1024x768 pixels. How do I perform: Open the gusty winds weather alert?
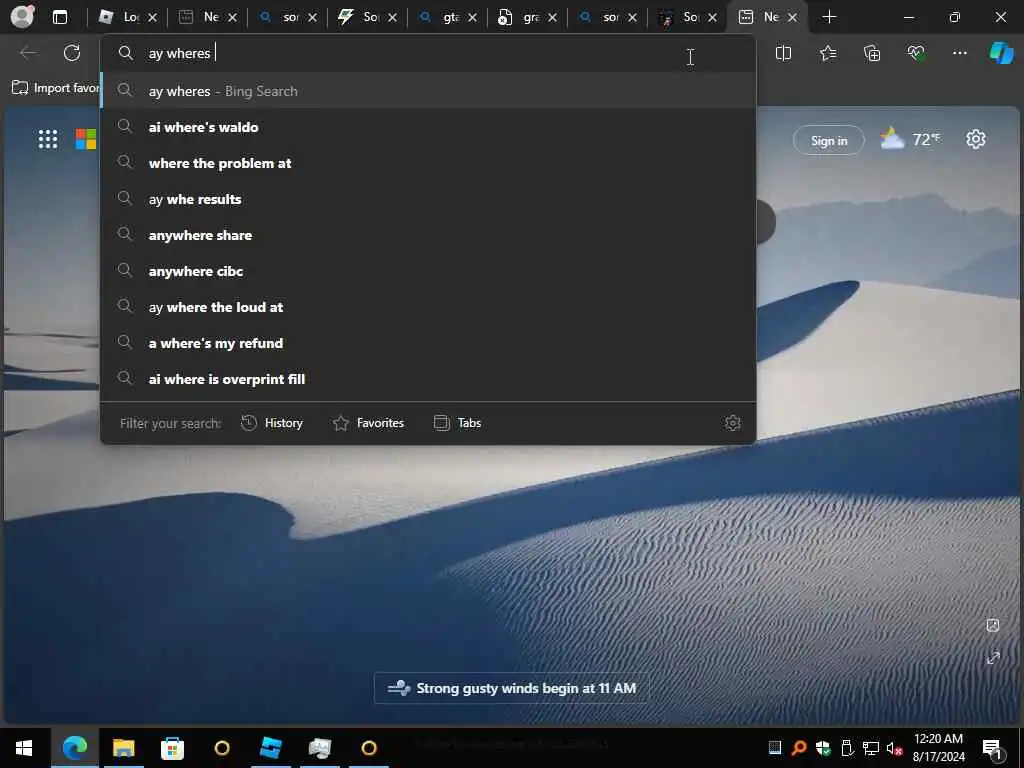511,688
